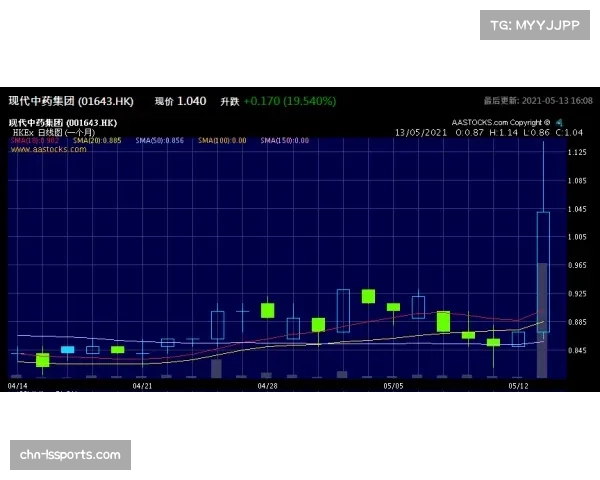Click the current price value 1.040
This screenshot has width=600, height=480.
pyautogui.click(x=191, y=101)
